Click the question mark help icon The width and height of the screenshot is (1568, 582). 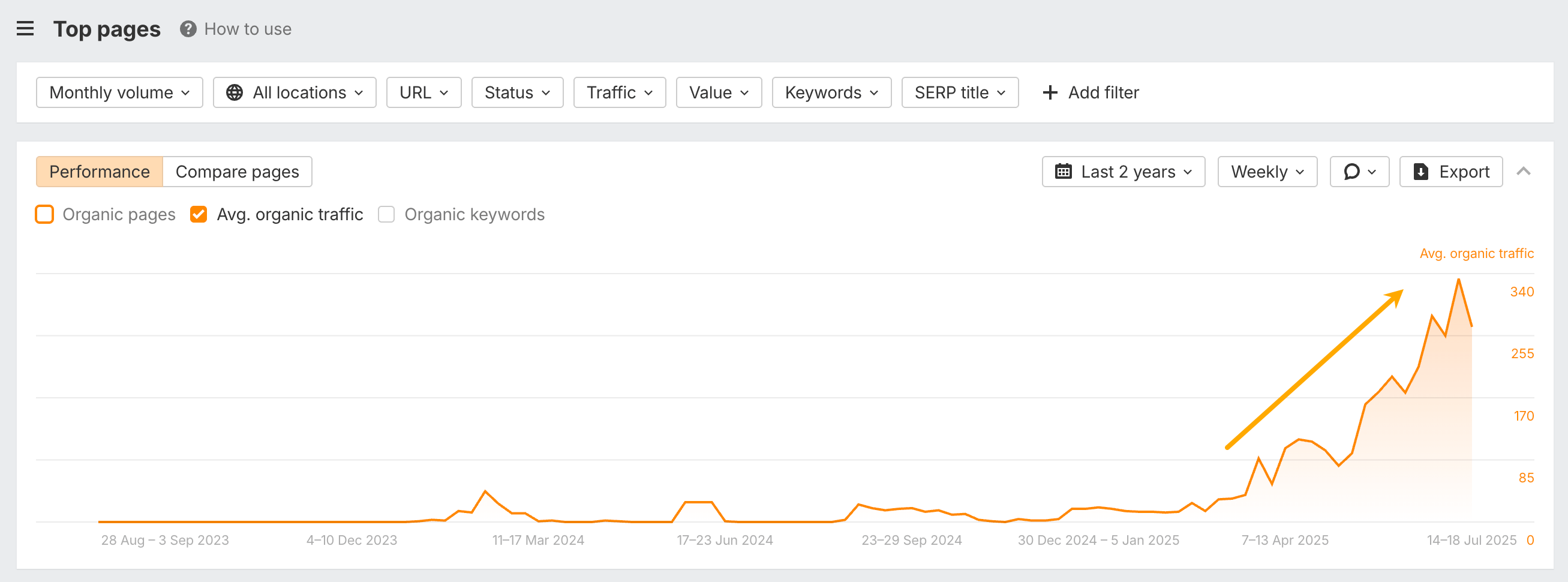188,29
